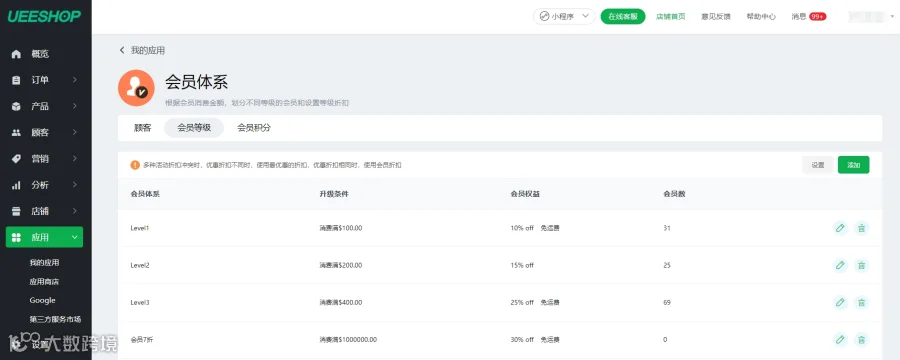Open 在线客服 online support
The width and height of the screenshot is (900, 360).
coord(623,17)
